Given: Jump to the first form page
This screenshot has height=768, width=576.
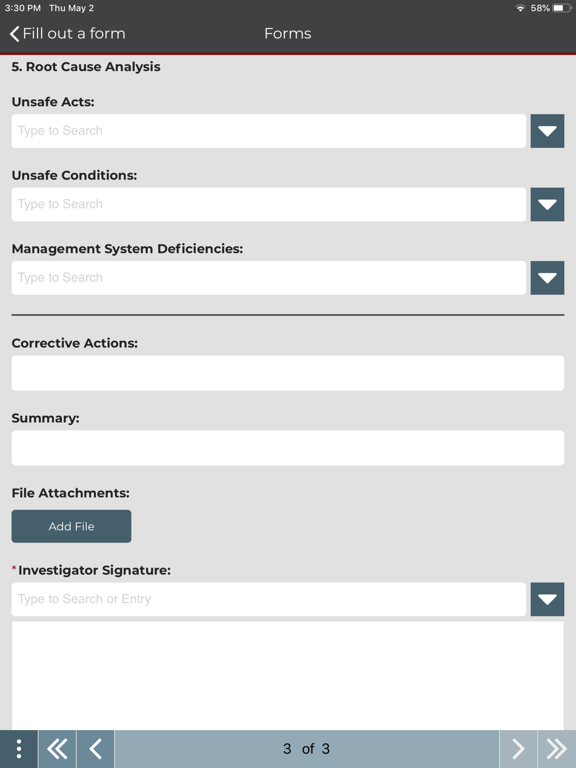Looking at the screenshot, I should pos(57,749).
